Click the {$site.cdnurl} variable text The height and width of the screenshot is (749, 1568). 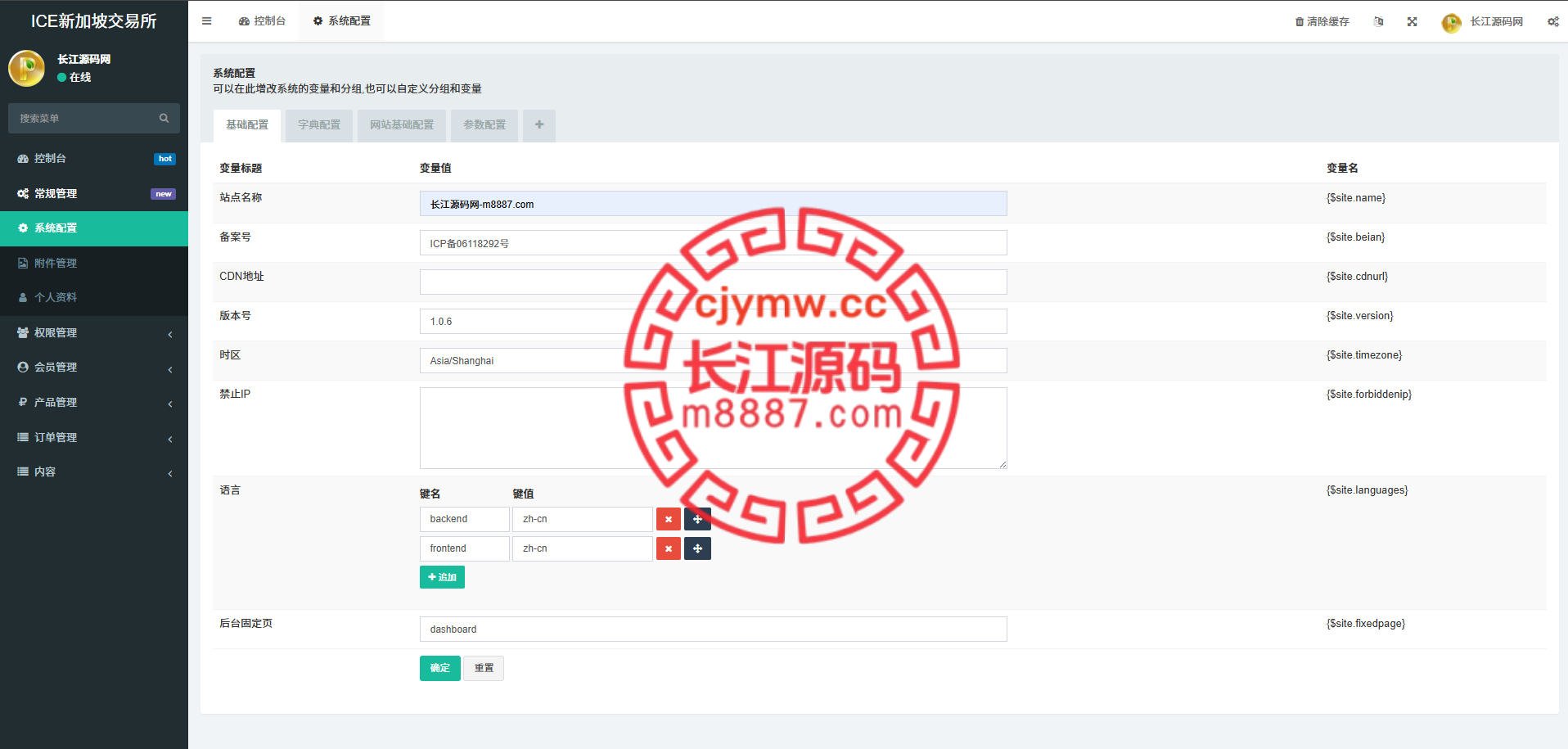point(1358,277)
